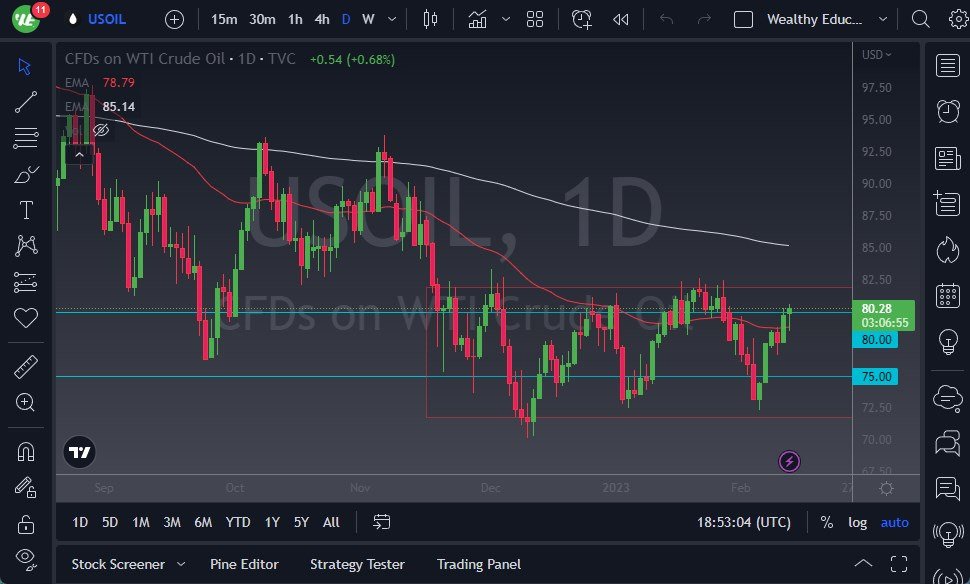Viewport: 970px width, 584px height.
Task: Set date range to 3M
Action: click(172, 522)
